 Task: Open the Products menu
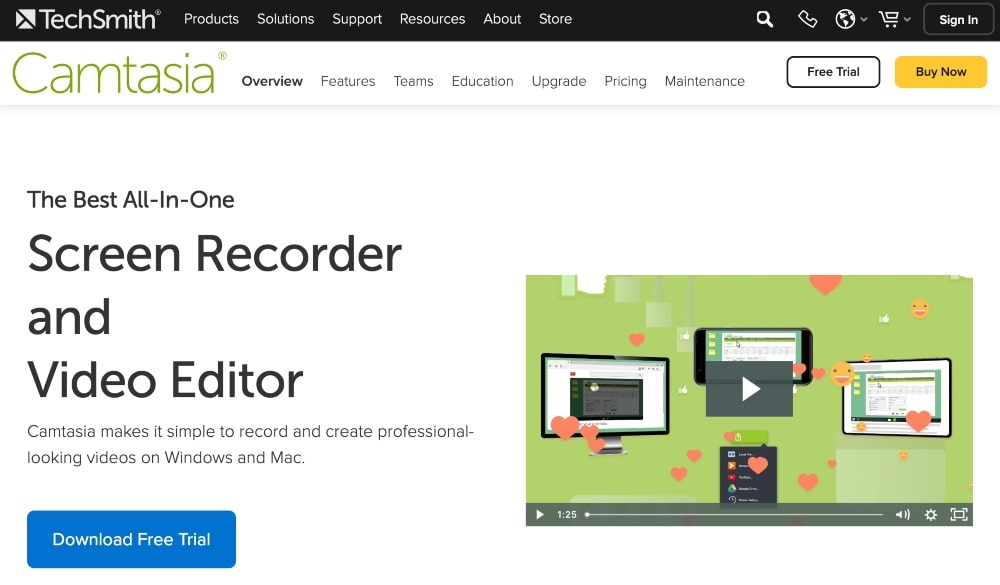coord(211,19)
